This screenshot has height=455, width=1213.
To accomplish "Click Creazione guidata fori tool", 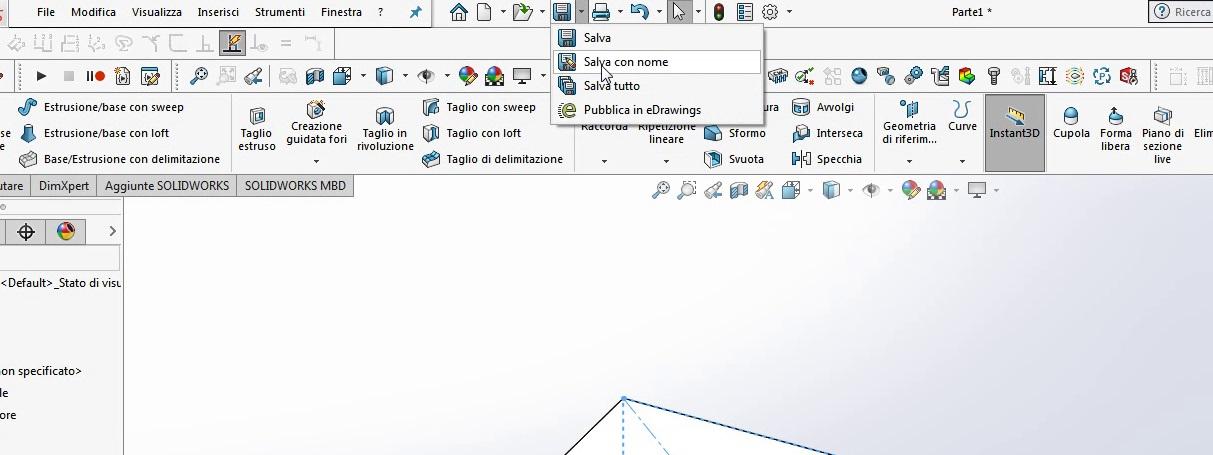I will pyautogui.click(x=316, y=122).
